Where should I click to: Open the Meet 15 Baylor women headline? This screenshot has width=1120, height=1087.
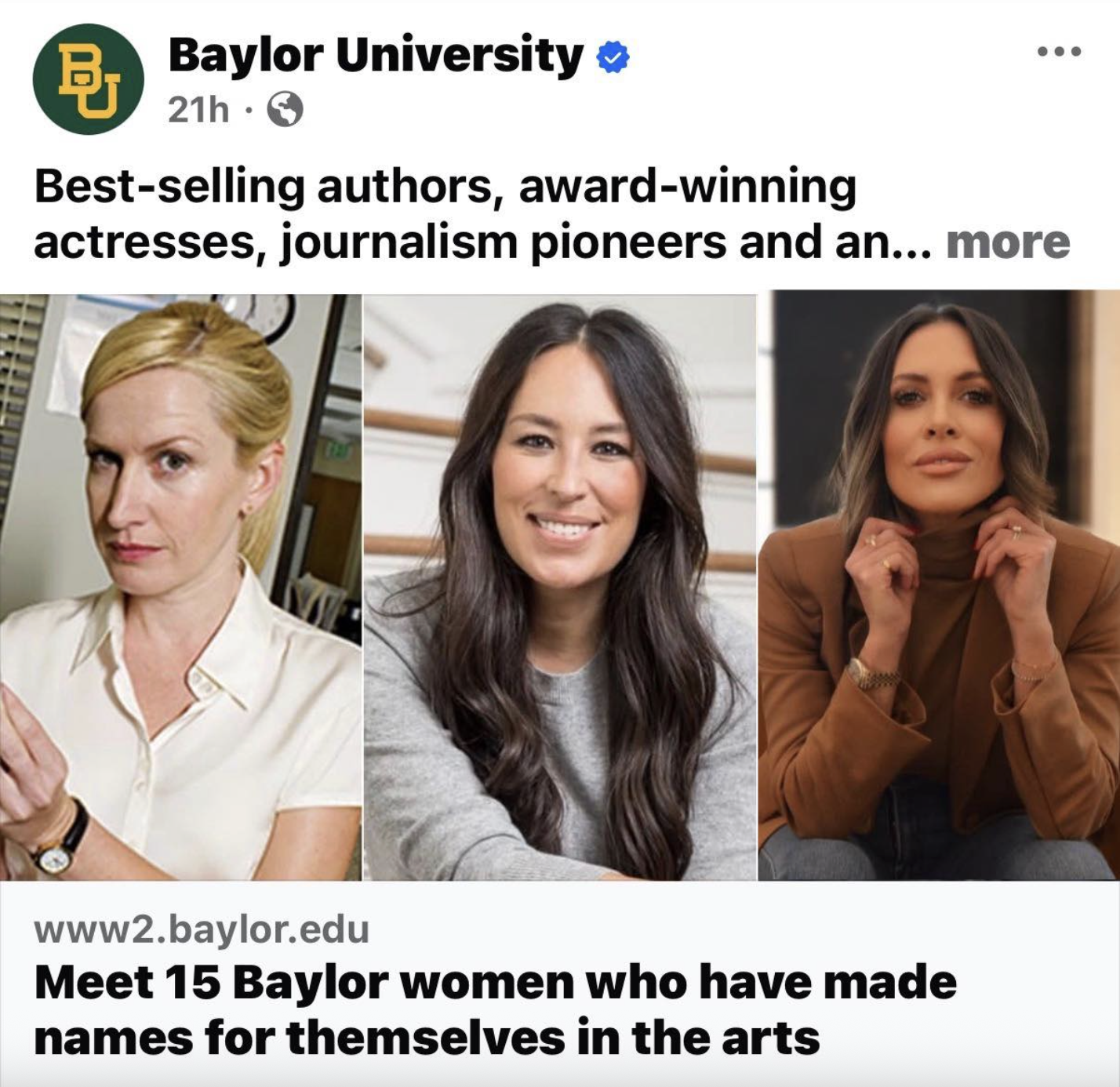point(496,982)
